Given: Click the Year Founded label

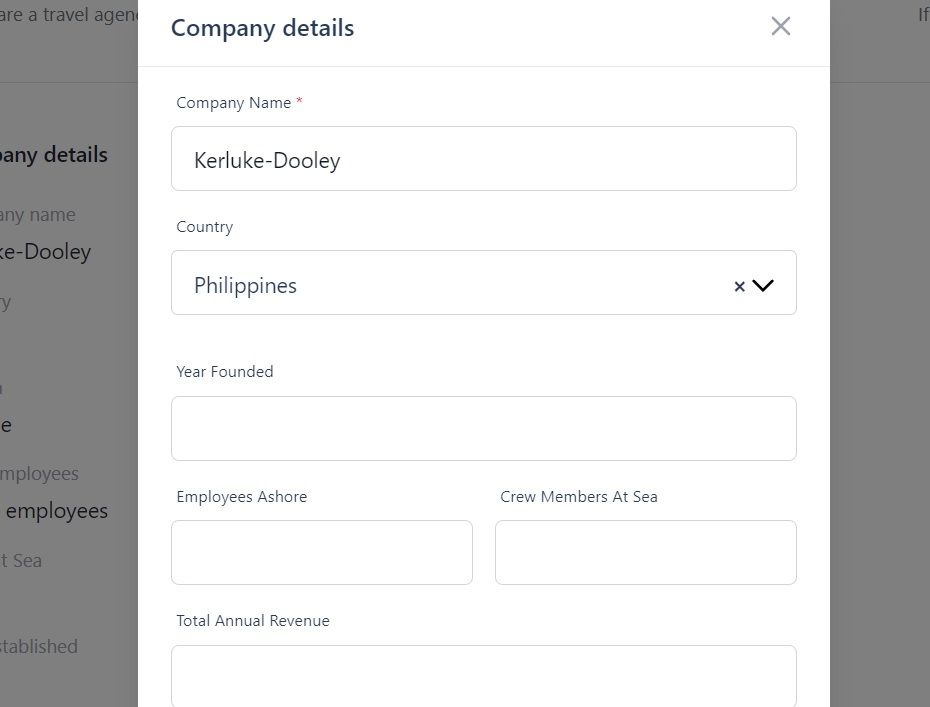Looking at the screenshot, I should [x=225, y=371].
